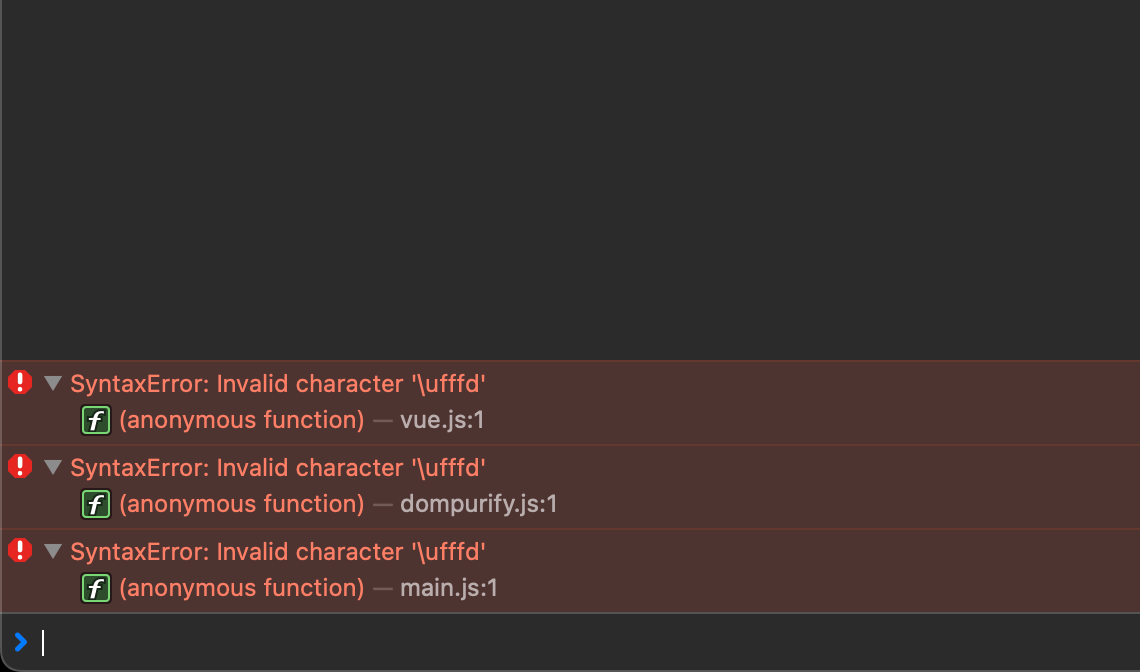
Task: Click the red error icon for the vue.js error
Action: 20,383
